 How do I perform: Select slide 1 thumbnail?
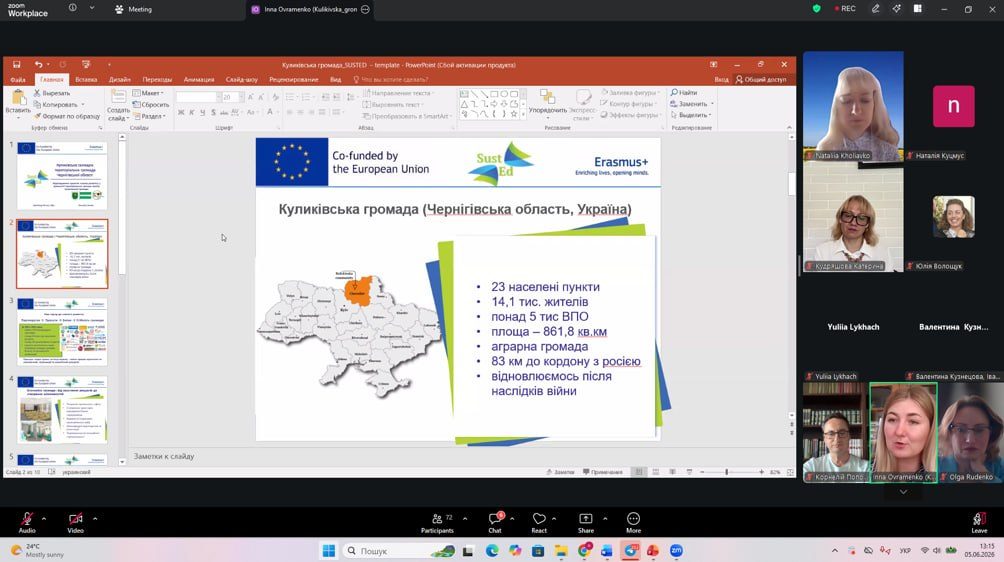pyautogui.click(x=62, y=175)
